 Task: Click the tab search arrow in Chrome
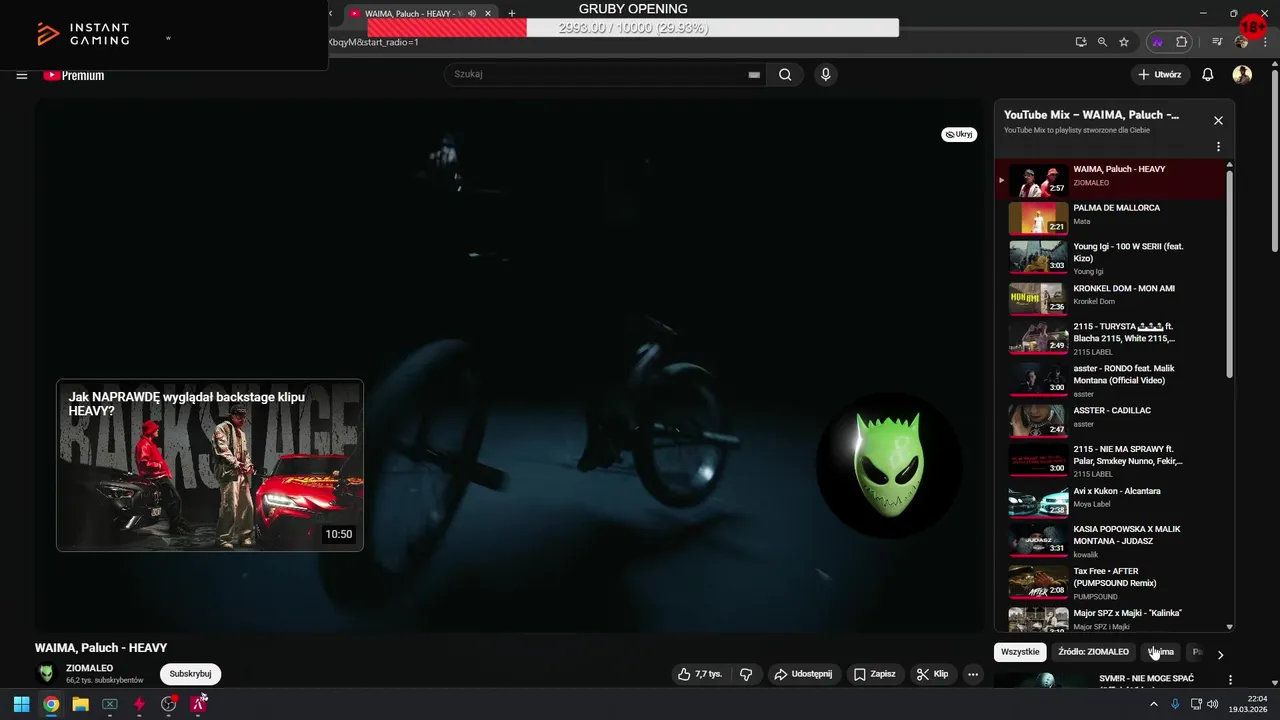[x=331, y=13]
